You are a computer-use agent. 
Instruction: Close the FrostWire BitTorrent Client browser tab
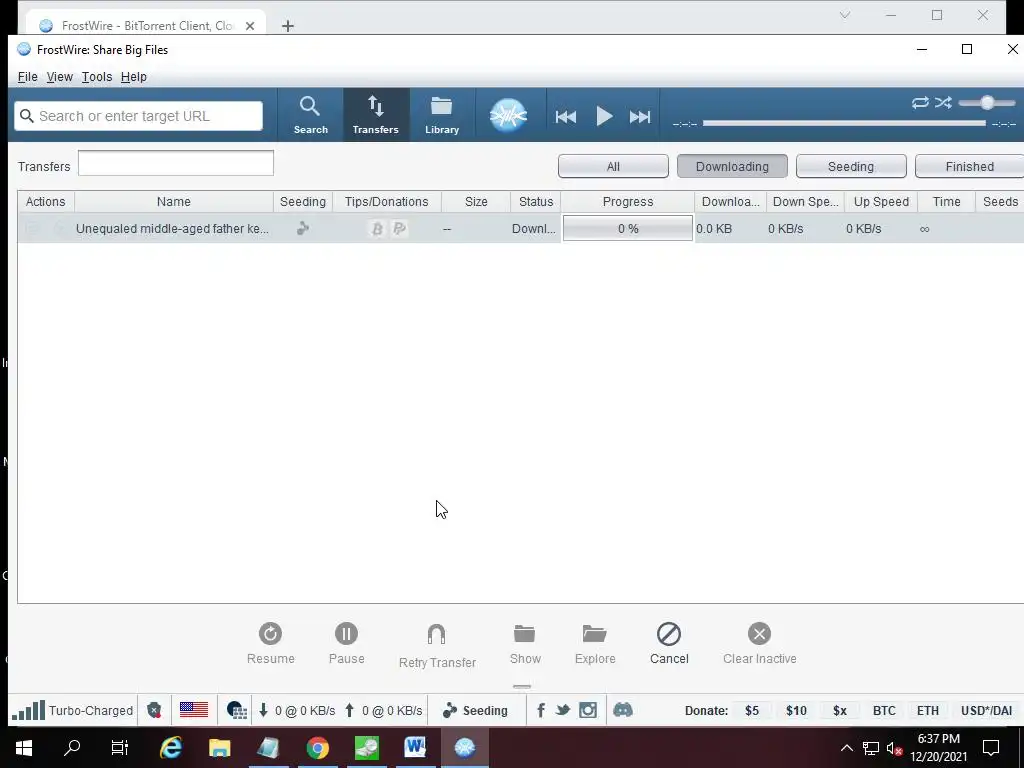[x=250, y=26]
